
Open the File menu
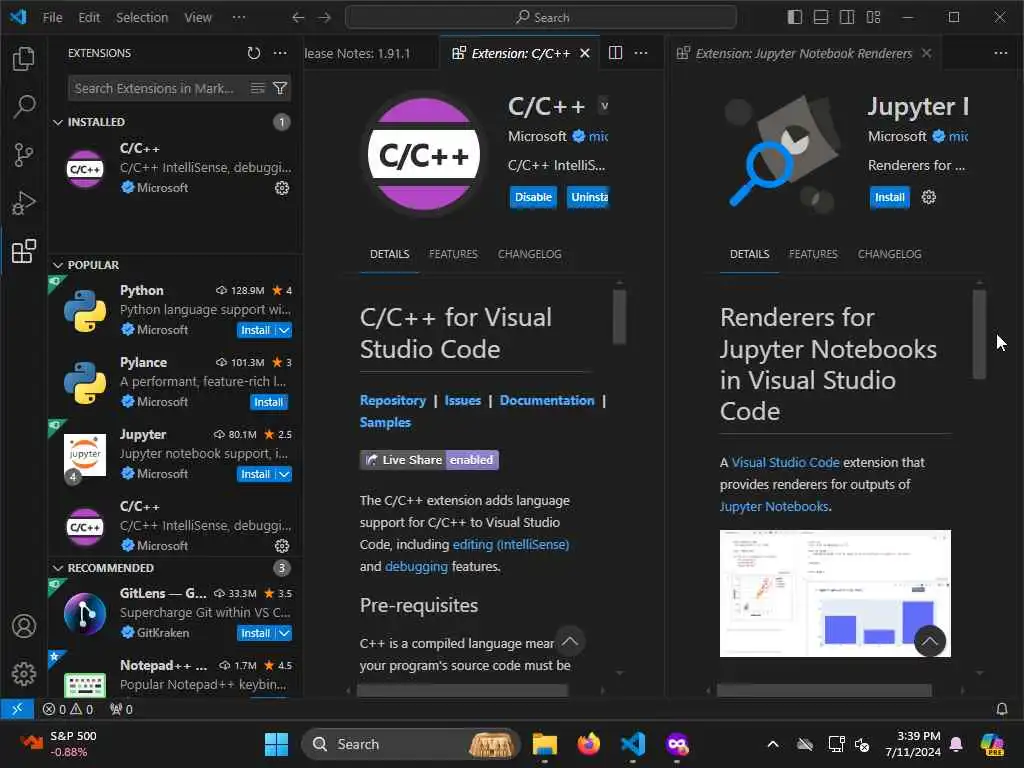click(x=52, y=18)
